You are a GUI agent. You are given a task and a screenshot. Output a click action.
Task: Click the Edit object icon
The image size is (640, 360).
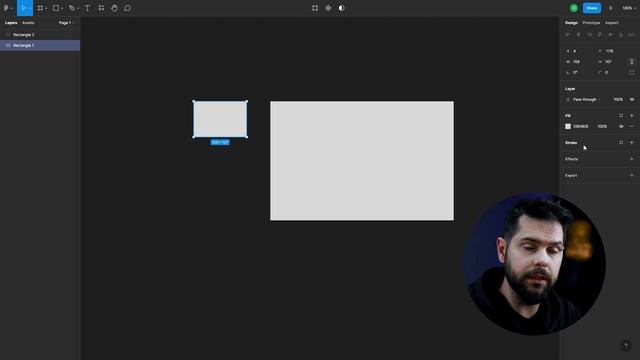(315, 8)
